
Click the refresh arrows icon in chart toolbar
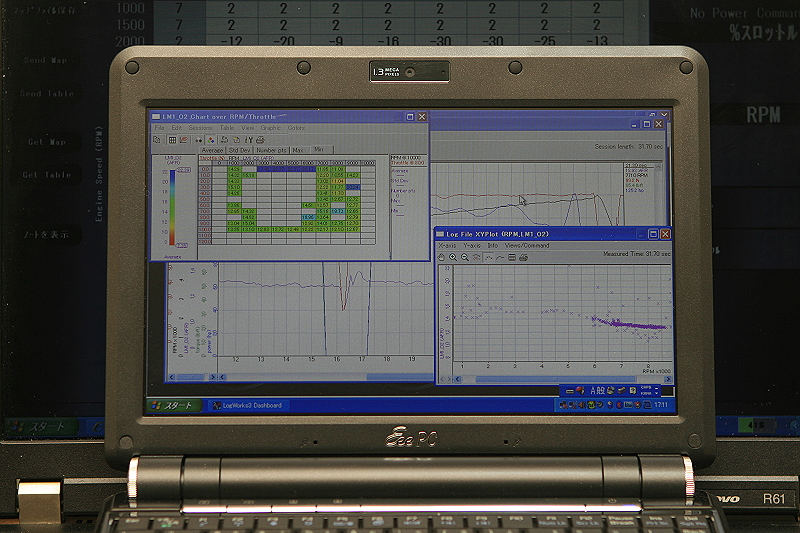click(224, 140)
